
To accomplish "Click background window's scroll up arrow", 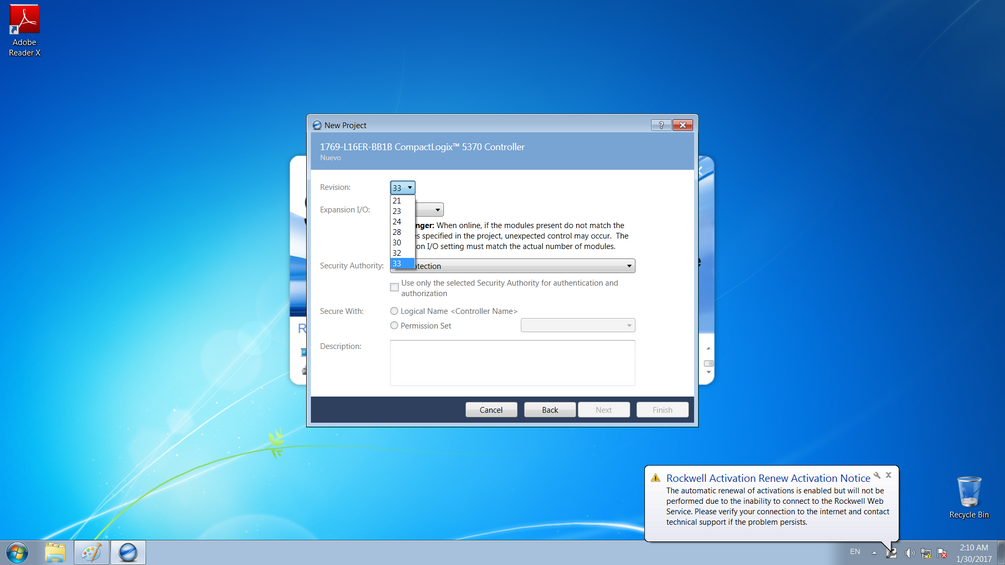I will tap(708, 348).
